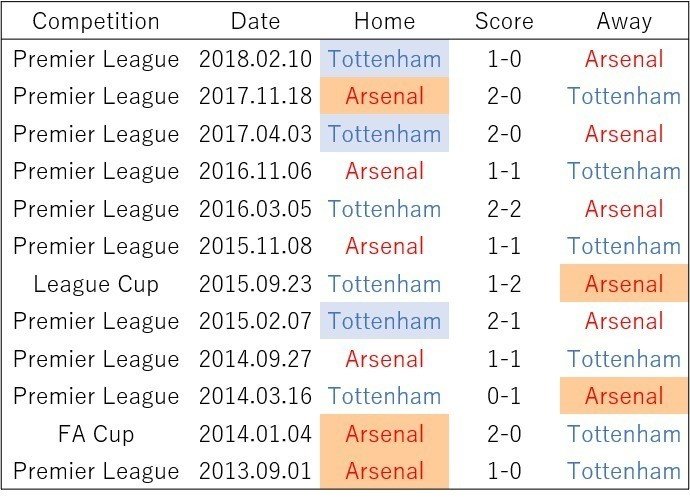Click the Away column header

624,22
